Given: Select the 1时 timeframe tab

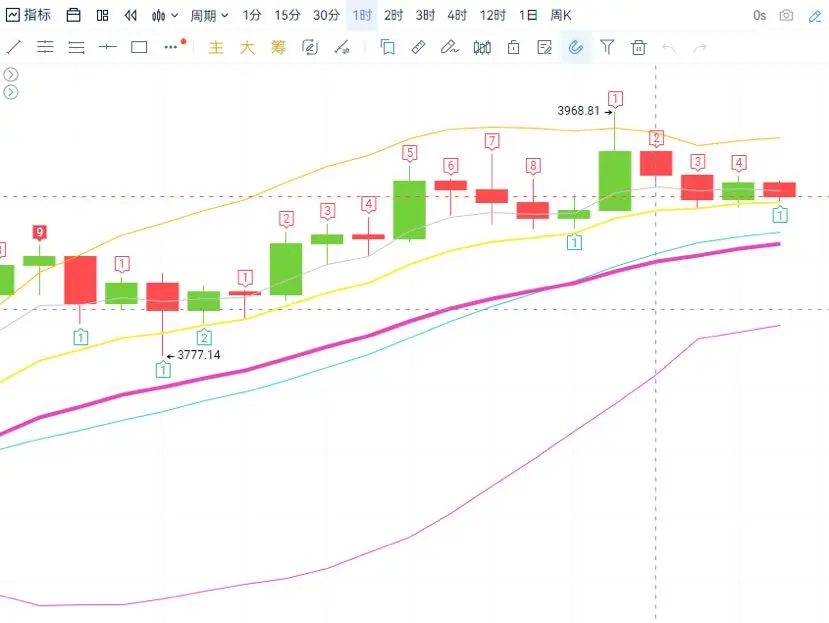Looking at the screenshot, I should 362,15.
